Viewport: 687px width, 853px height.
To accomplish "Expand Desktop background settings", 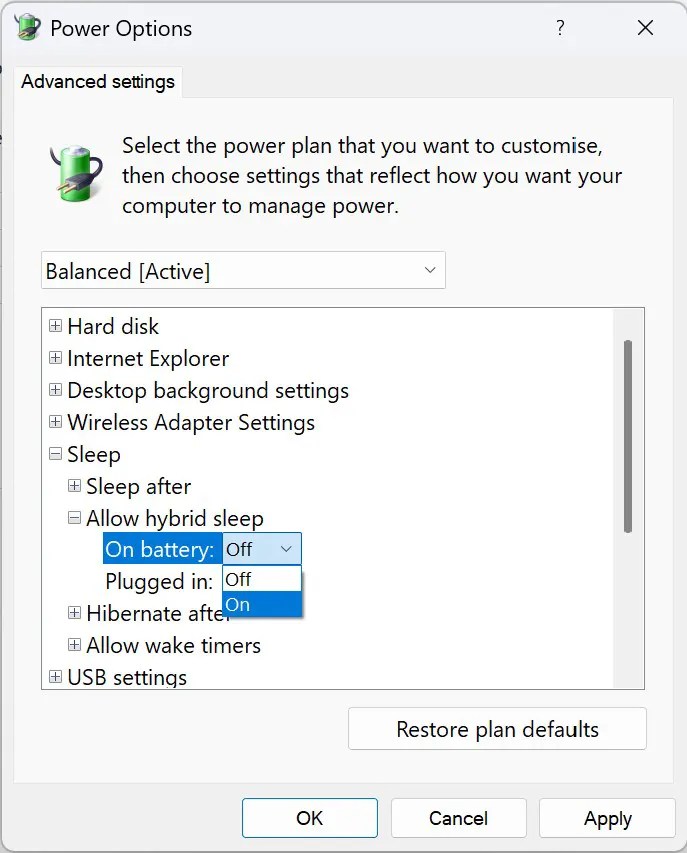I will (x=55, y=390).
